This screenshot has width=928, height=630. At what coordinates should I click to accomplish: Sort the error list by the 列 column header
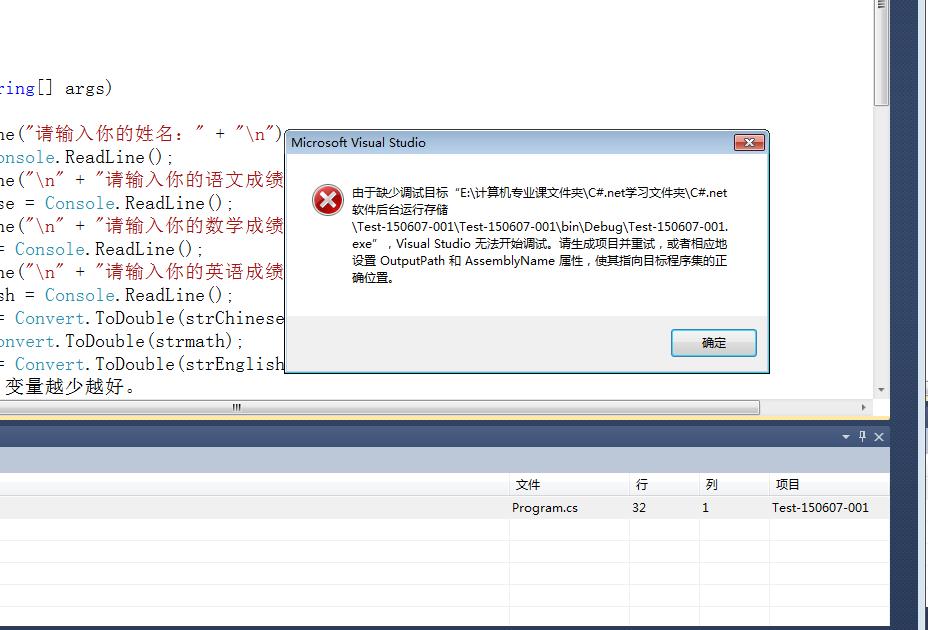(734, 484)
